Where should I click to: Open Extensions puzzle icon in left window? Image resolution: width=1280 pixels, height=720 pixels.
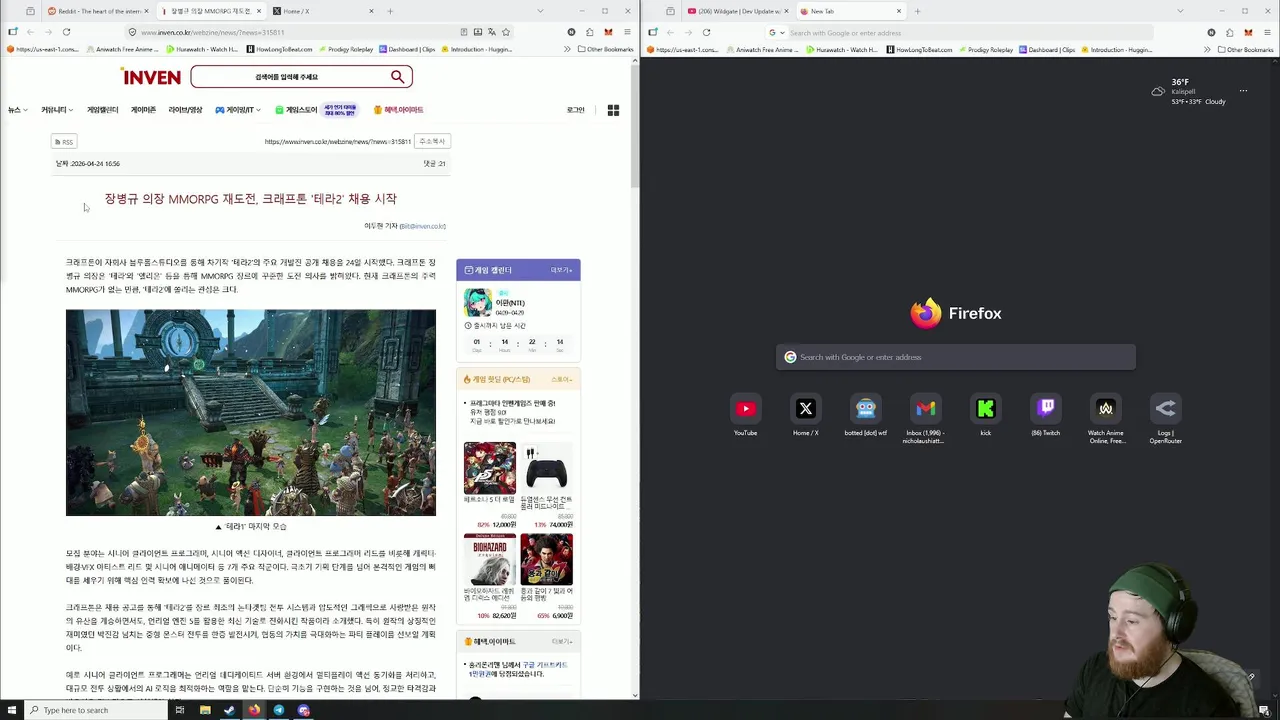pos(590,32)
